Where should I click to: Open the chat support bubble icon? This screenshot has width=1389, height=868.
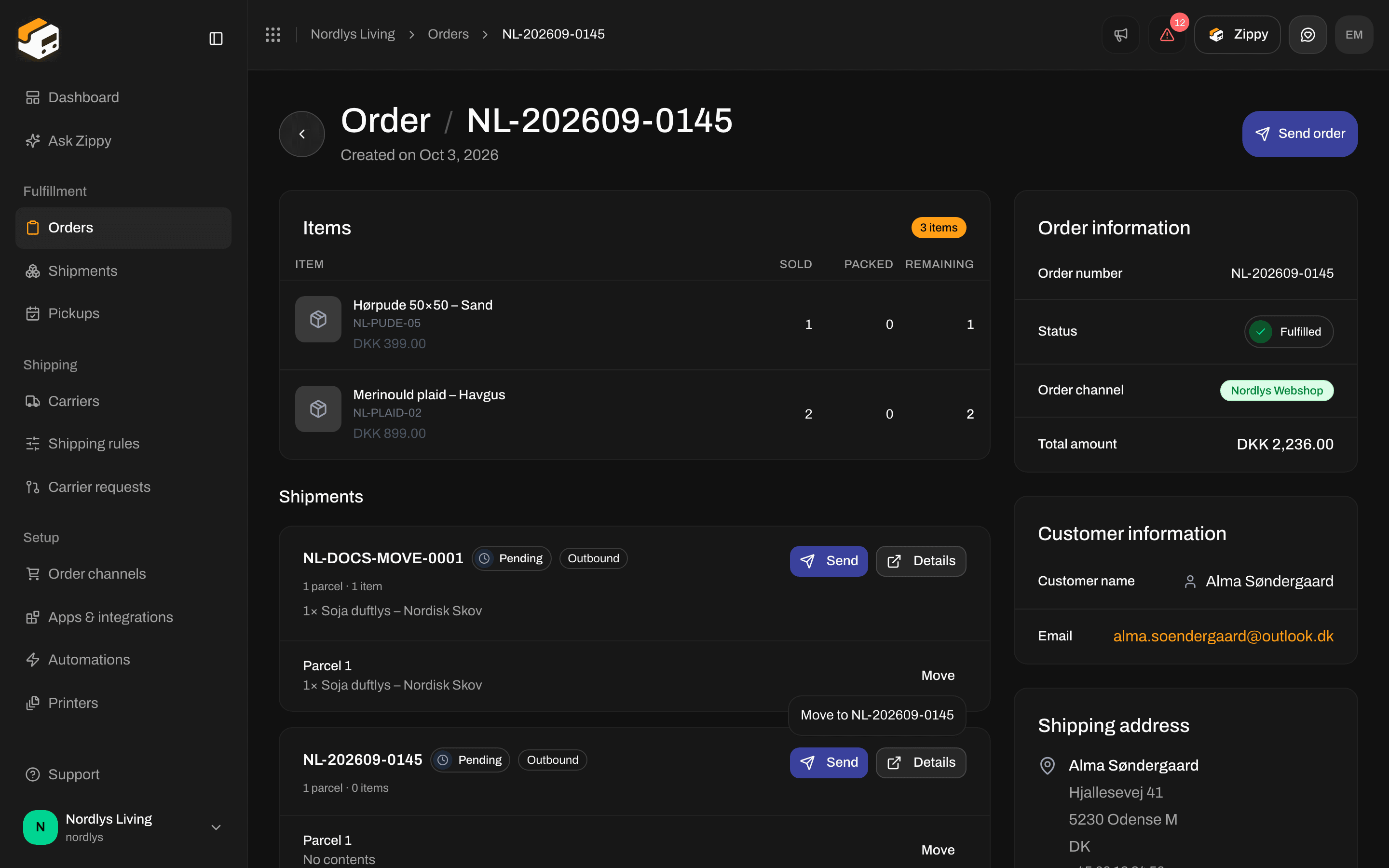pos(1307,34)
